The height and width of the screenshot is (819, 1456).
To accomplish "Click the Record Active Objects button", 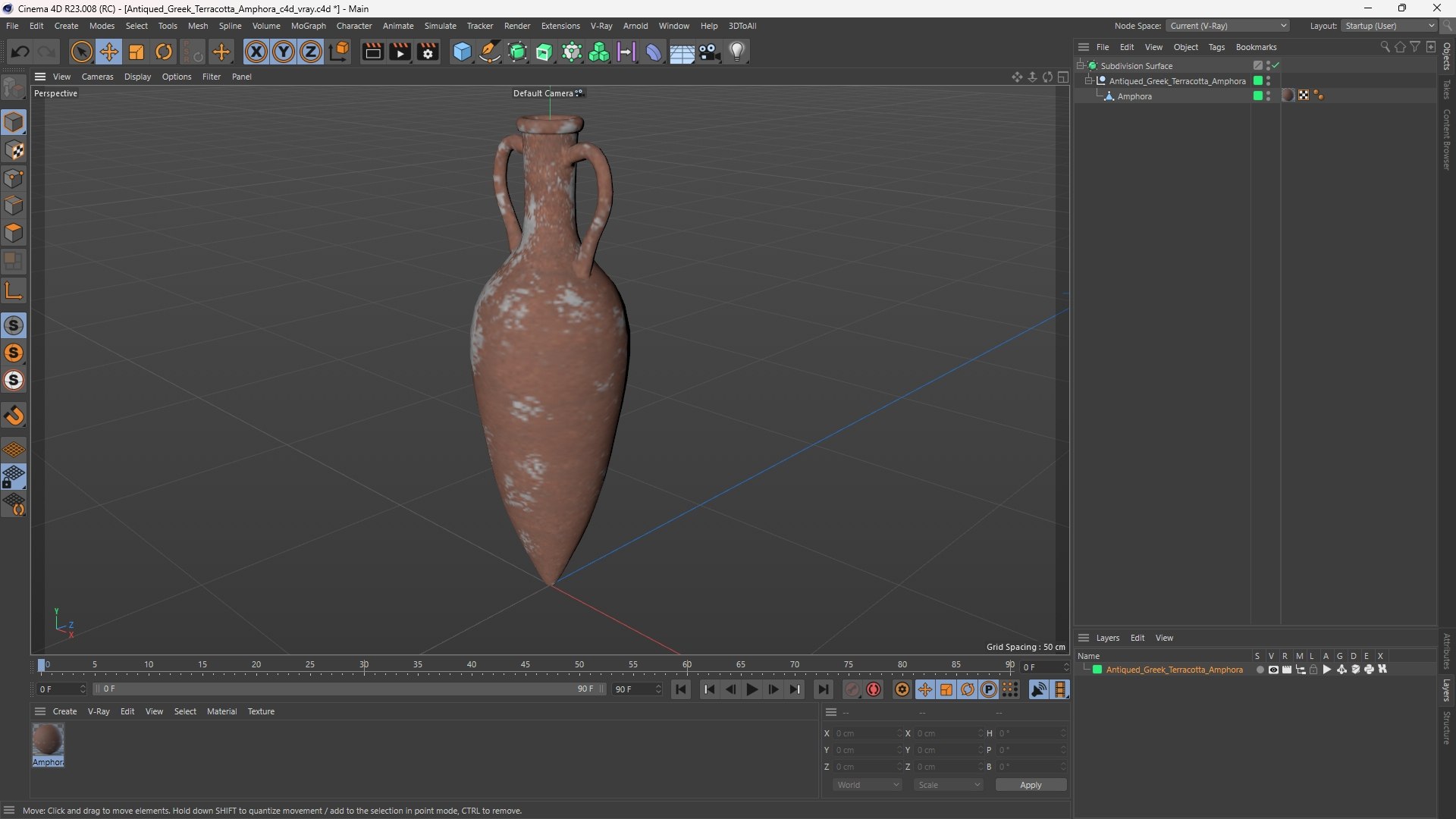I will pyautogui.click(x=852, y=689).
